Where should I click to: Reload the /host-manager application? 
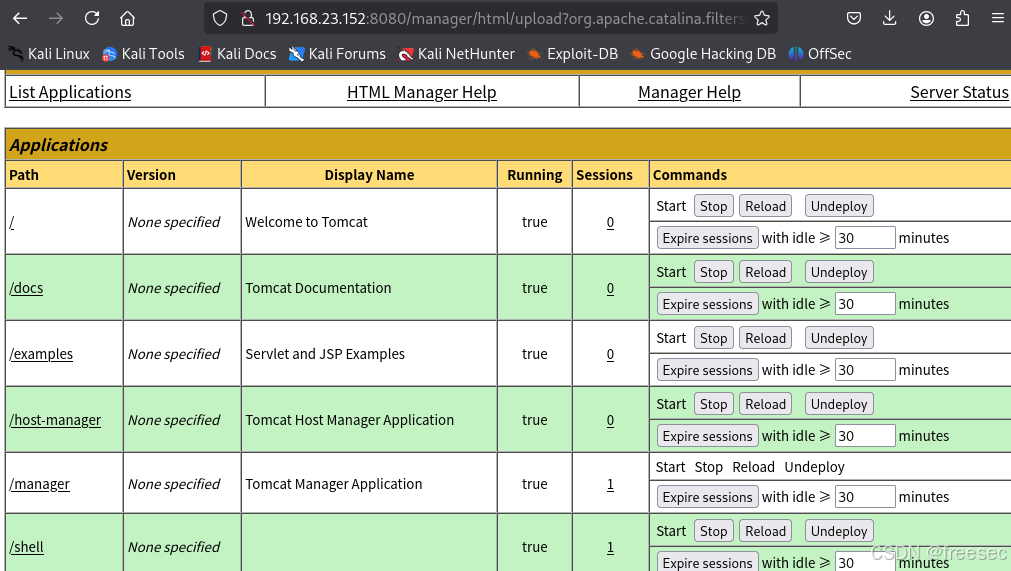(765, 404)
